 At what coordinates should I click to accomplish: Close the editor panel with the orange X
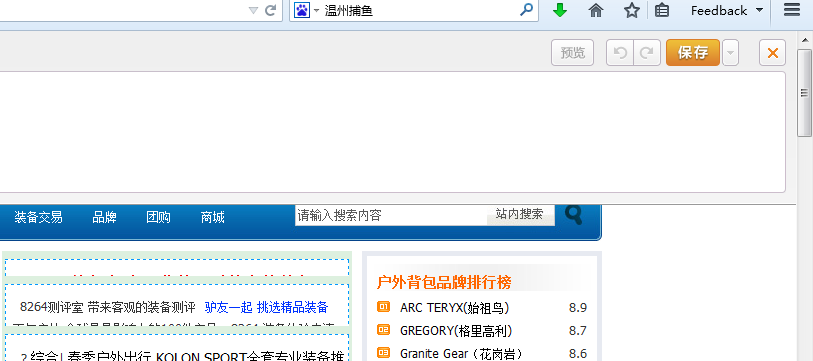(x=773, y=52)
